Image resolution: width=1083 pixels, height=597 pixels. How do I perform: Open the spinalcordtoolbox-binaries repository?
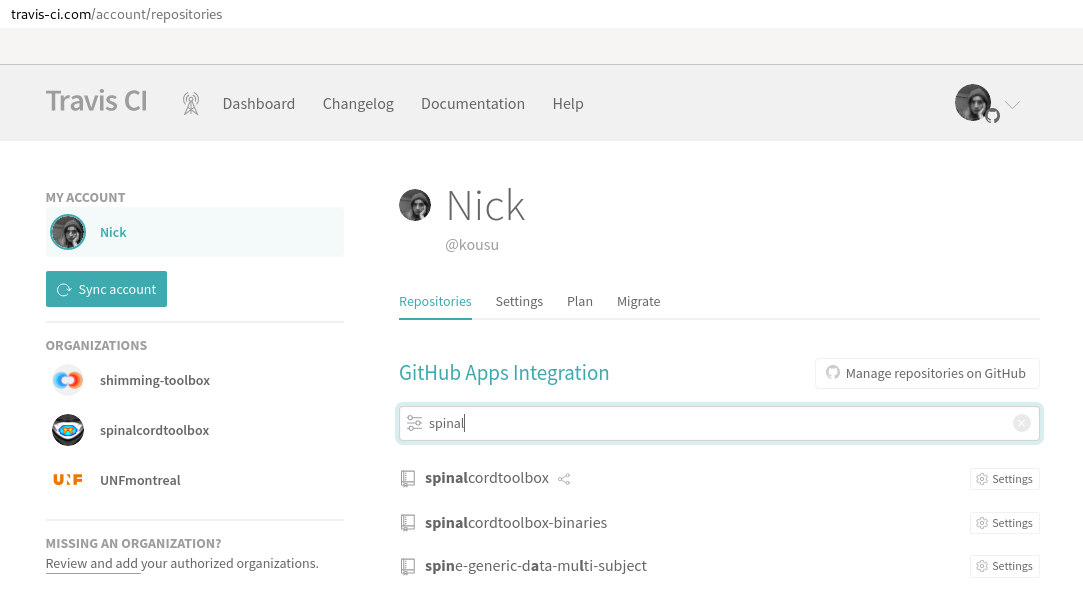coord(516,522)
